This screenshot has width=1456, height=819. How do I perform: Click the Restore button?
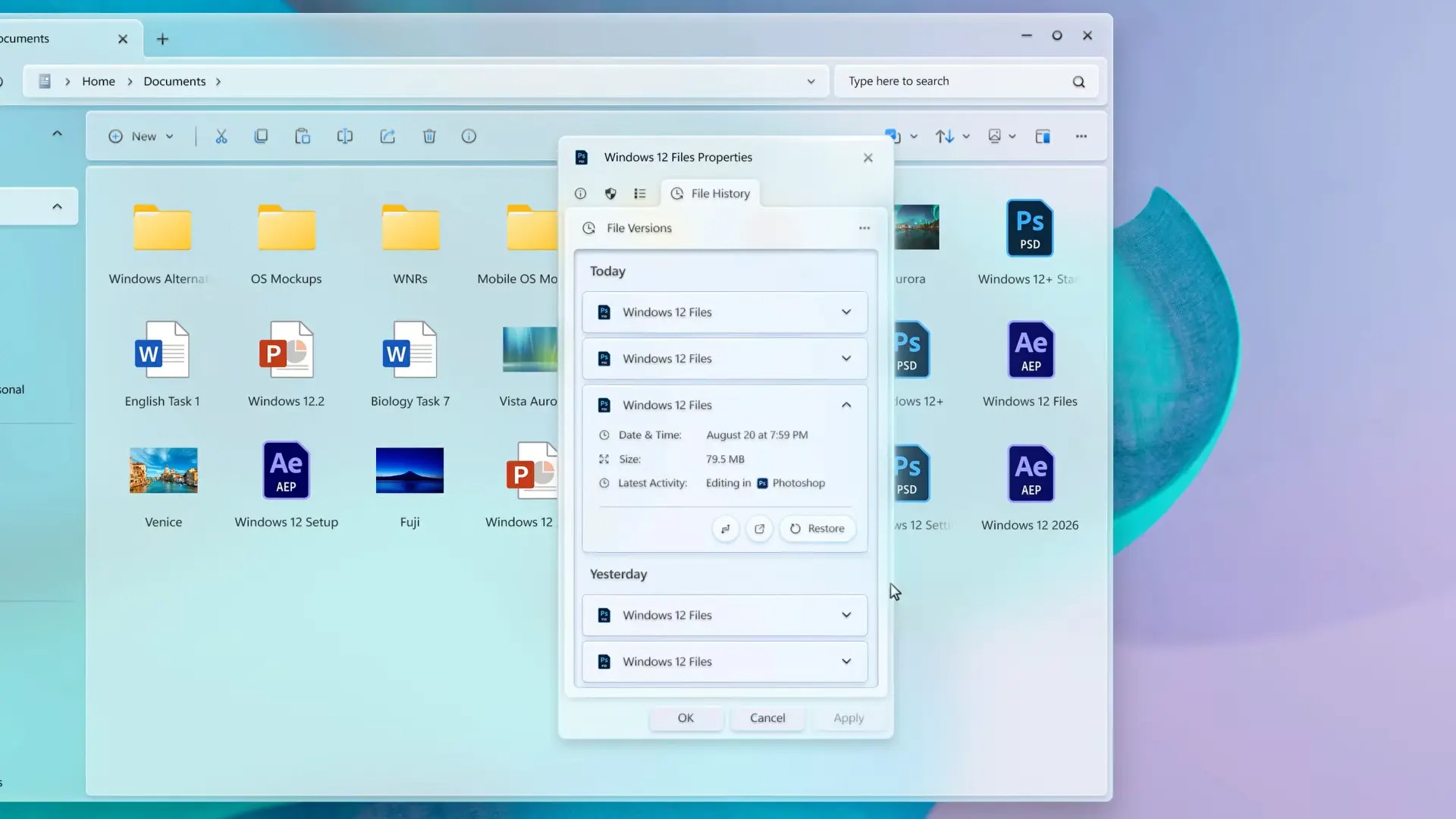click(817, 529)
